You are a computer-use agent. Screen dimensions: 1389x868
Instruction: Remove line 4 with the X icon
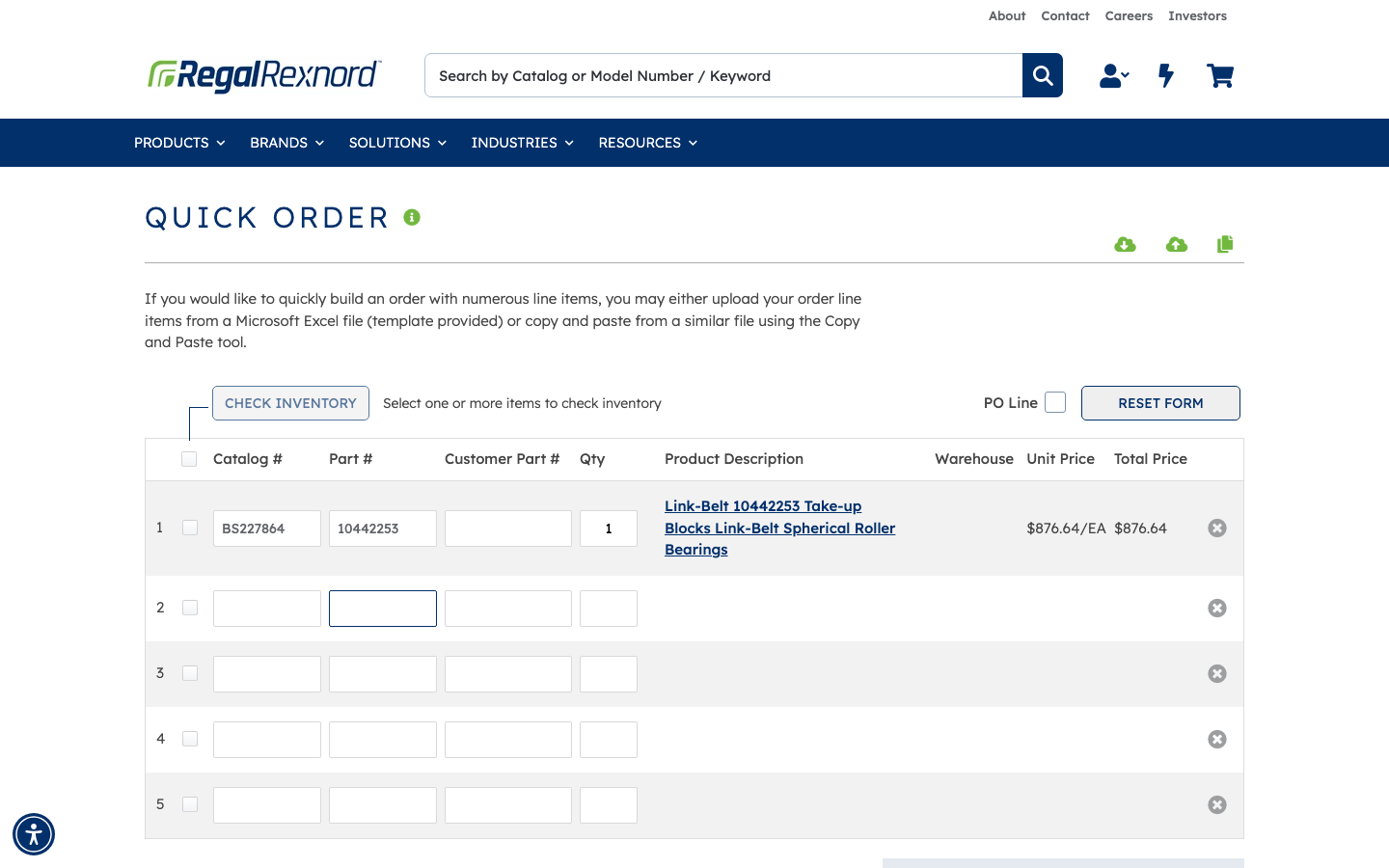coord(1217,739)
